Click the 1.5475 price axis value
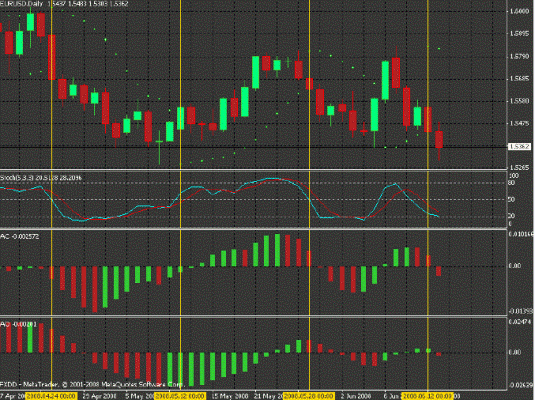This screenshot has height=400, width=535. click(x=519, y=123)
